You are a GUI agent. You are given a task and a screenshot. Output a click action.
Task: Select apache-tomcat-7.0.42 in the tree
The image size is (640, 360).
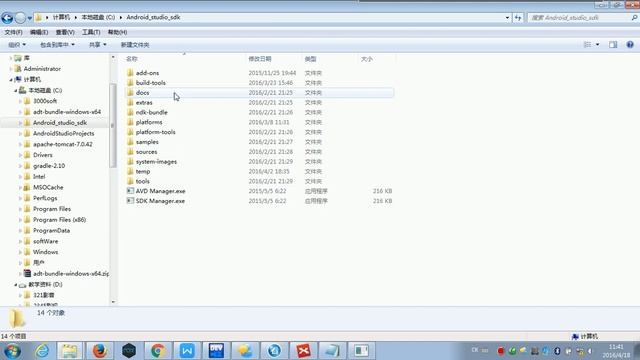point(62,144)
